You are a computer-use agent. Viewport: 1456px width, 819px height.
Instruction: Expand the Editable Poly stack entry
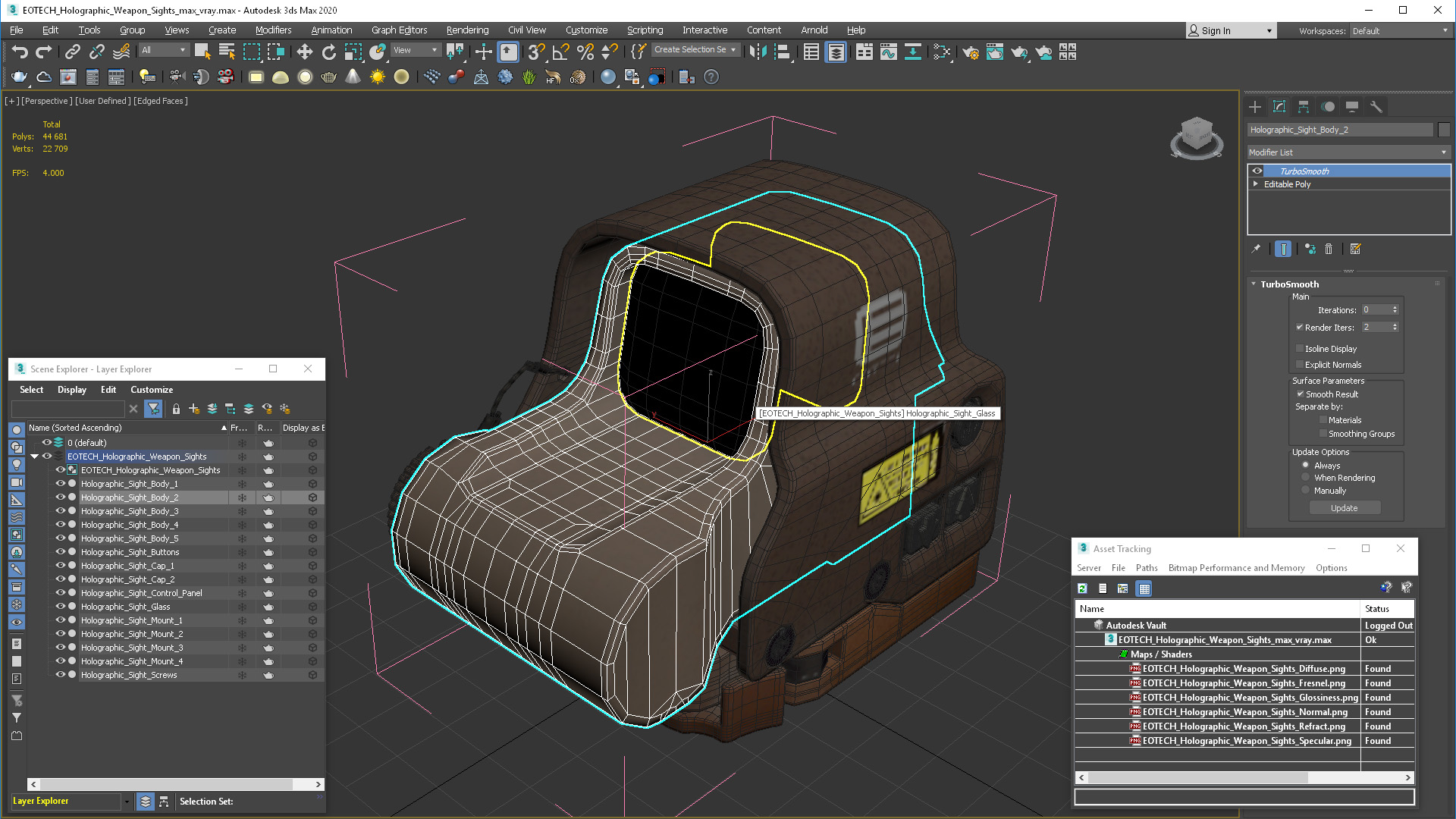tap(1256, 184)
